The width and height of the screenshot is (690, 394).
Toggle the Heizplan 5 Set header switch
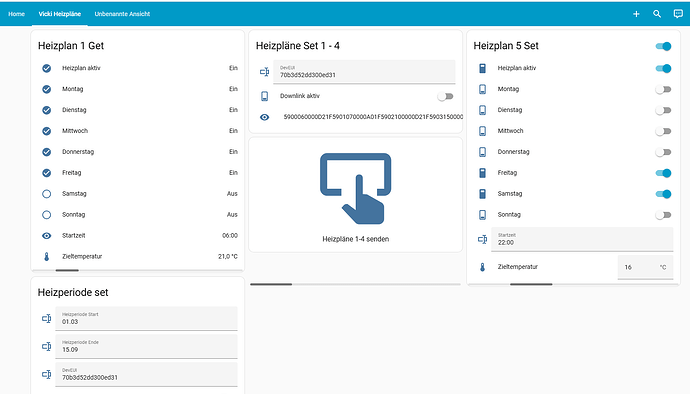click(663, 46)
